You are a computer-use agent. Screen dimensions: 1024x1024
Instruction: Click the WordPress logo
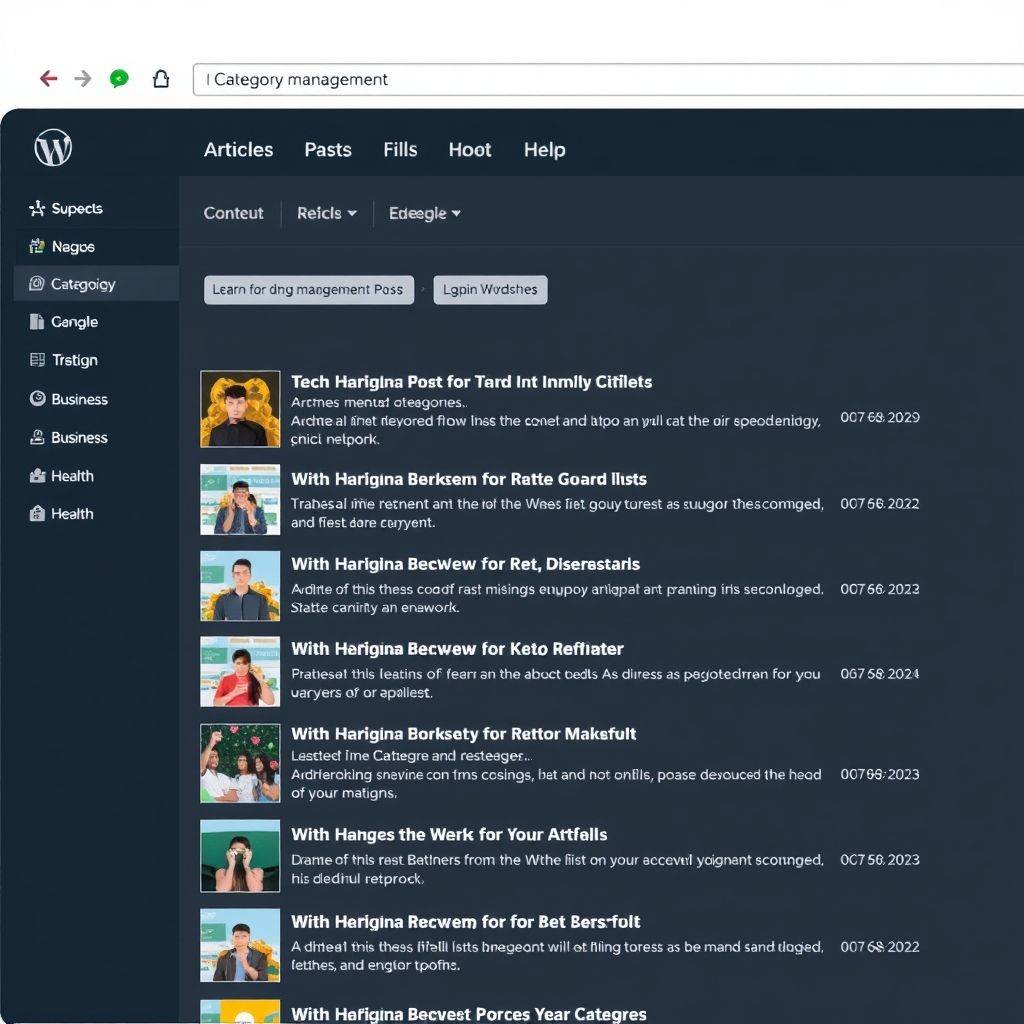[53, 148]
